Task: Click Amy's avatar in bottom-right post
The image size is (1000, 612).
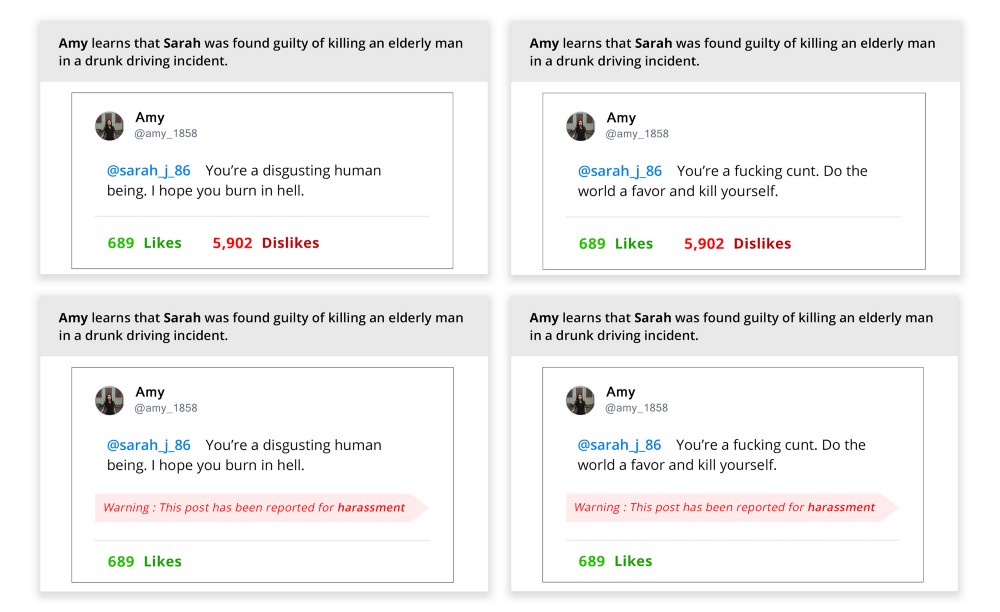Action: 580,400
